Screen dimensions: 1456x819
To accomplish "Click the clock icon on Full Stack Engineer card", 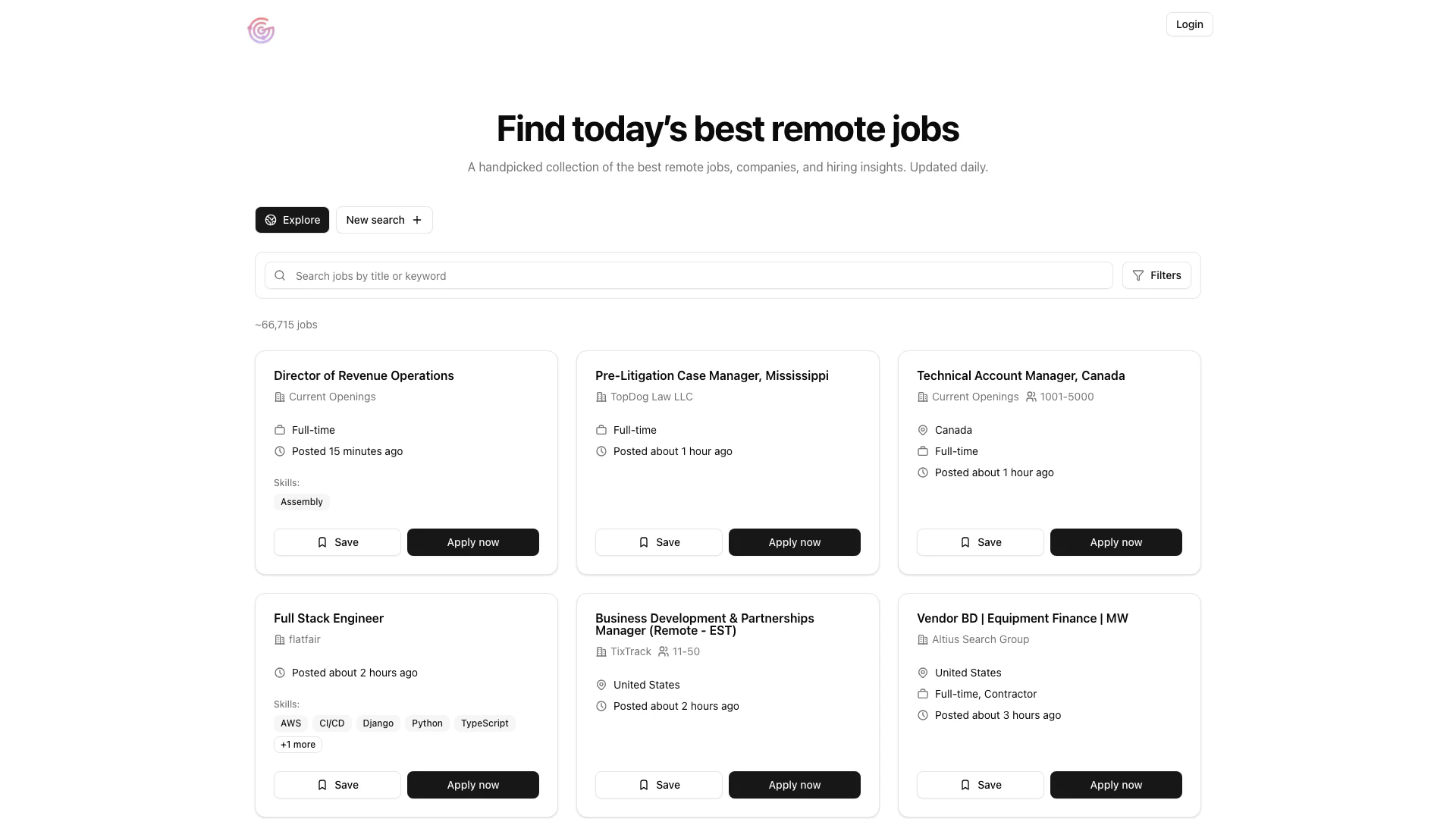I will [280, 673].
